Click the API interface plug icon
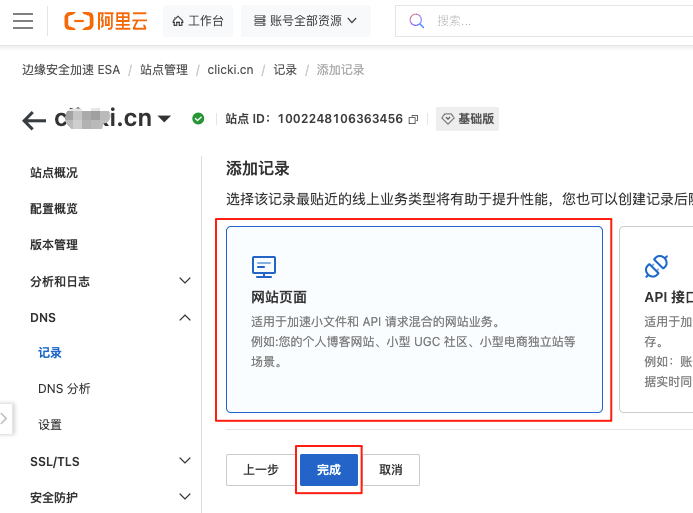The width and height of the screenshot is (693, 513). [656, 266]
